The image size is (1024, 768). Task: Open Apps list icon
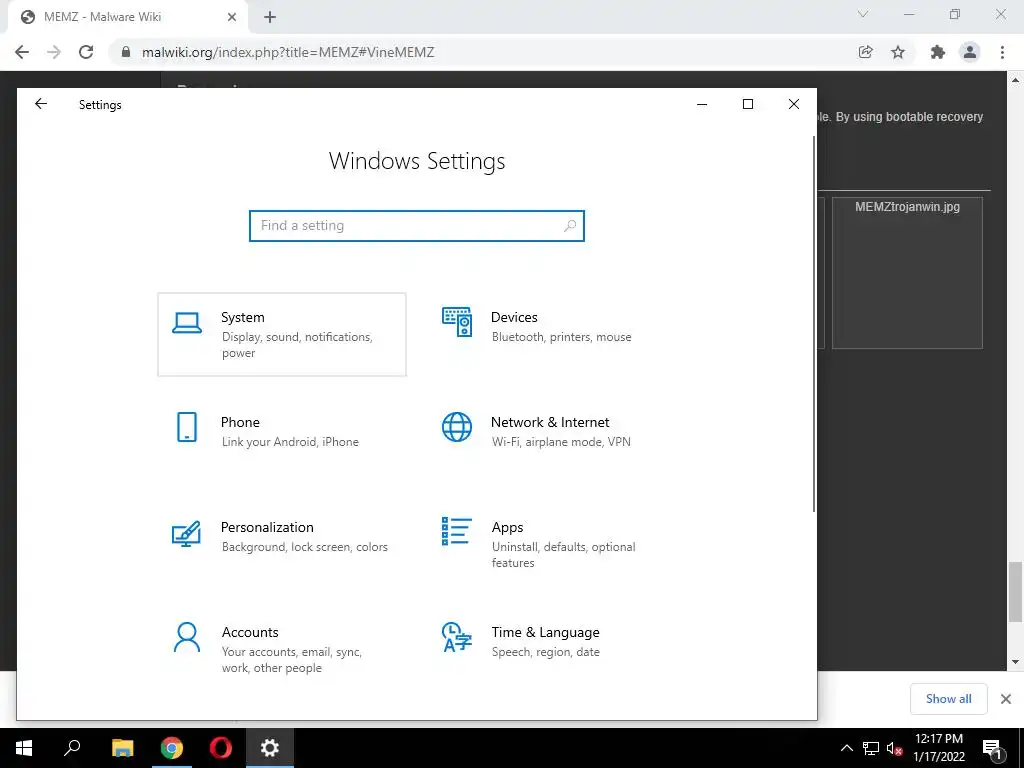[x=456, y=531]
